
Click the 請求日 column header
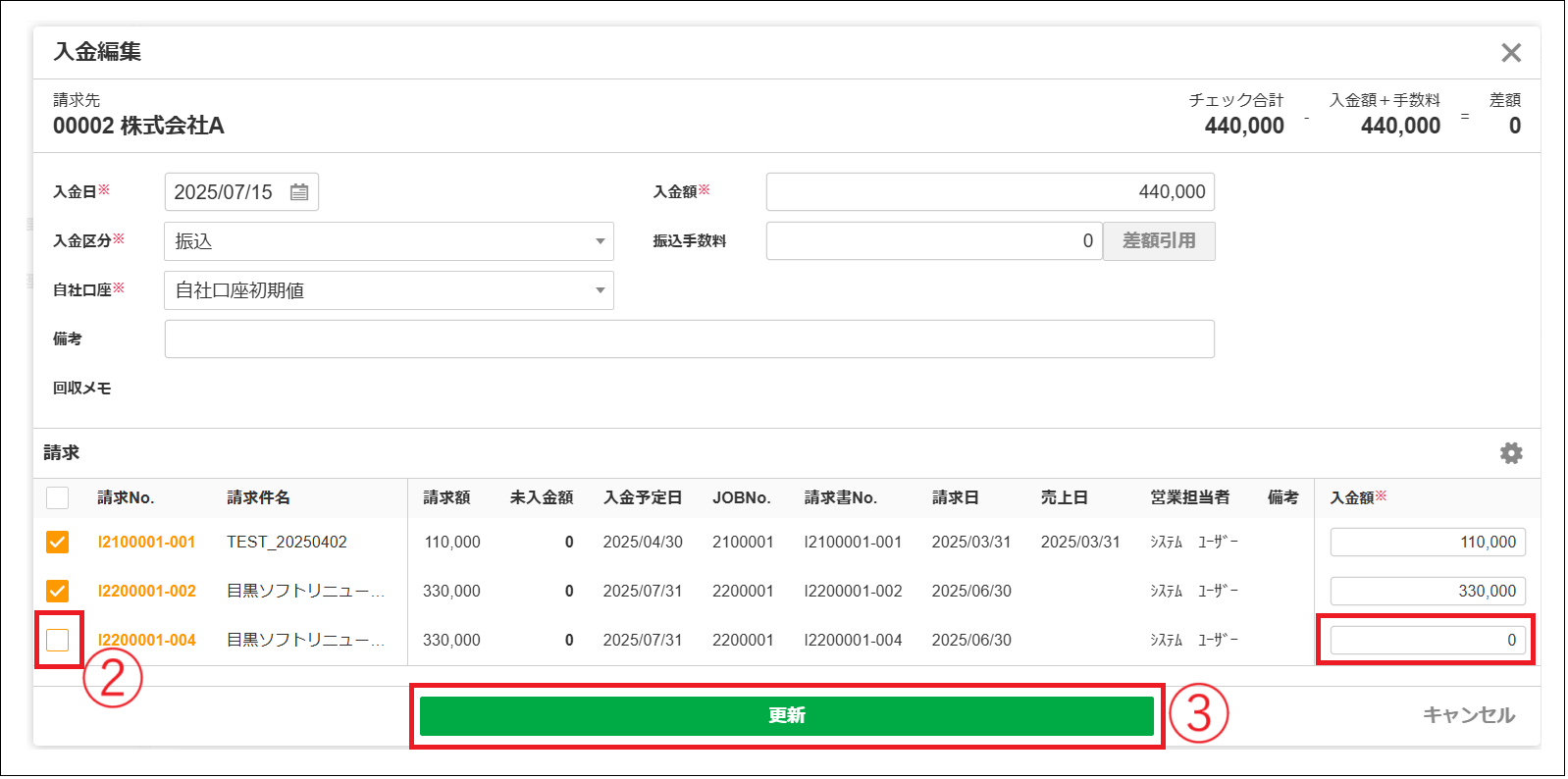coord(956,497)
